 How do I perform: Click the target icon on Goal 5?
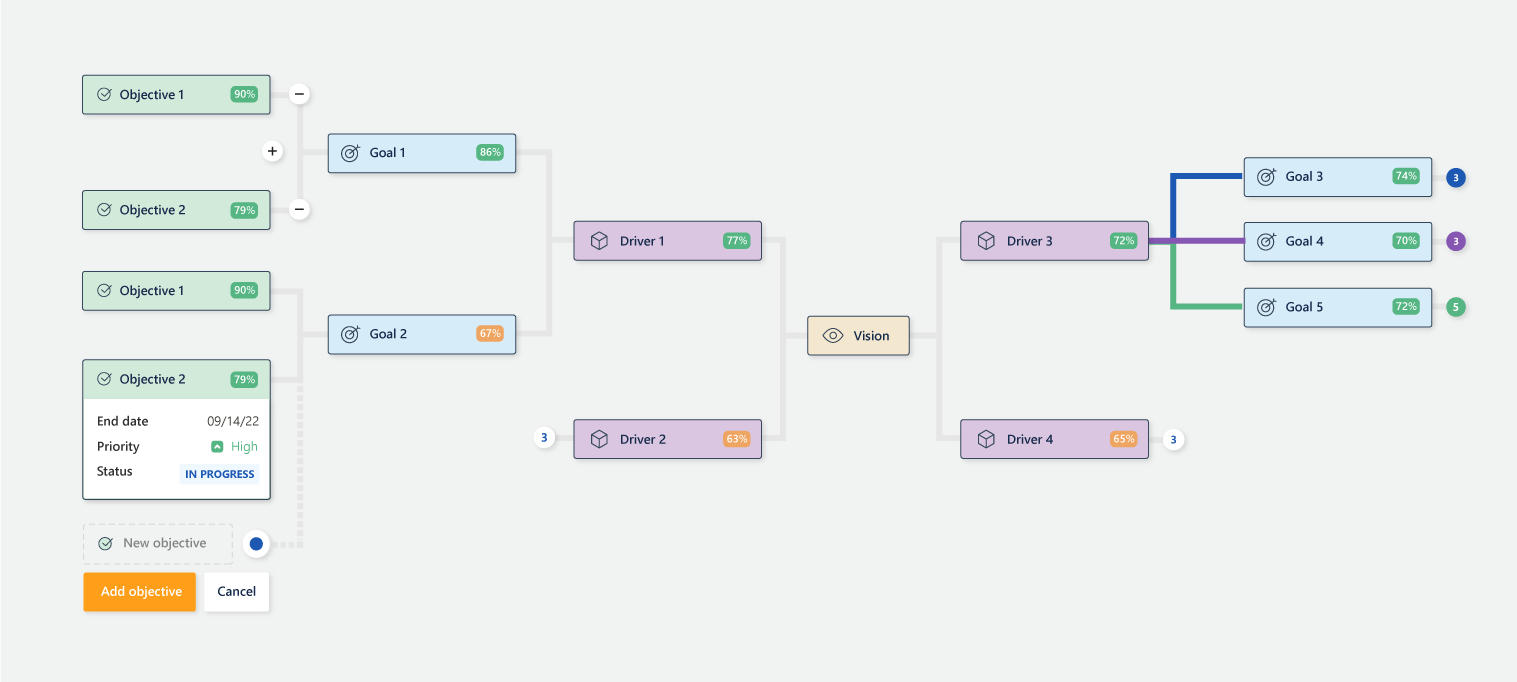click(x=1266, y=307)
